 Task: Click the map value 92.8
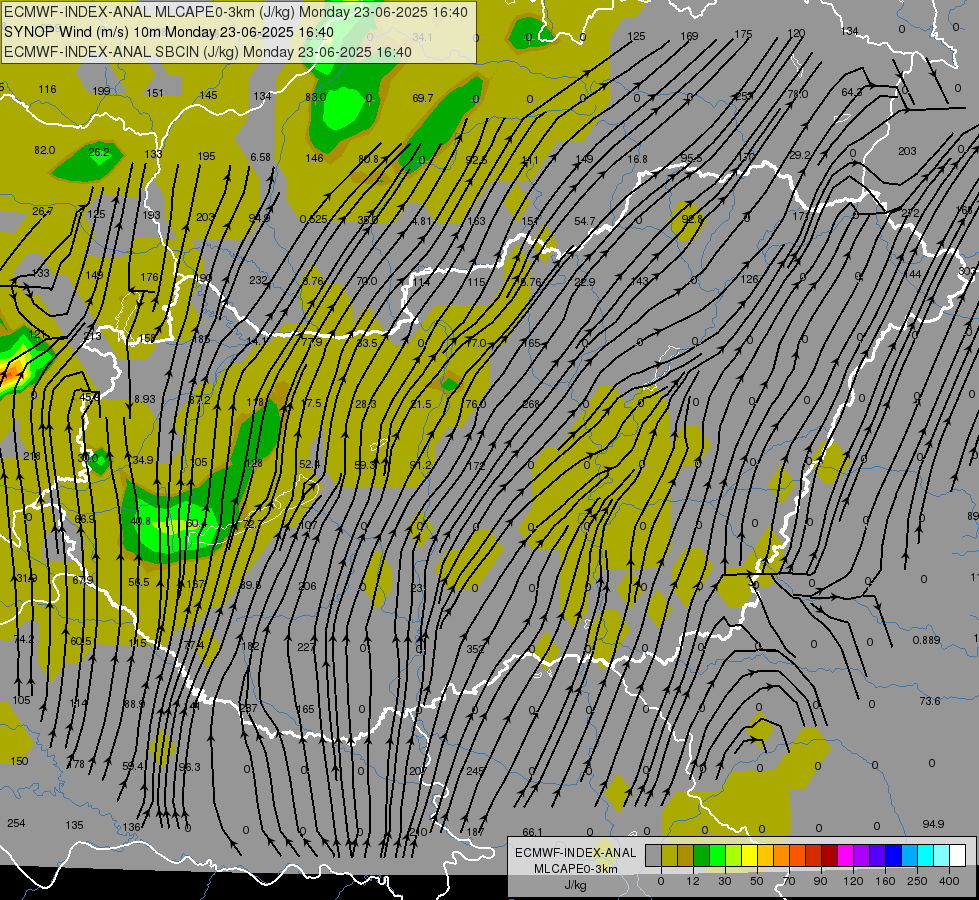[x=692, y=219]
